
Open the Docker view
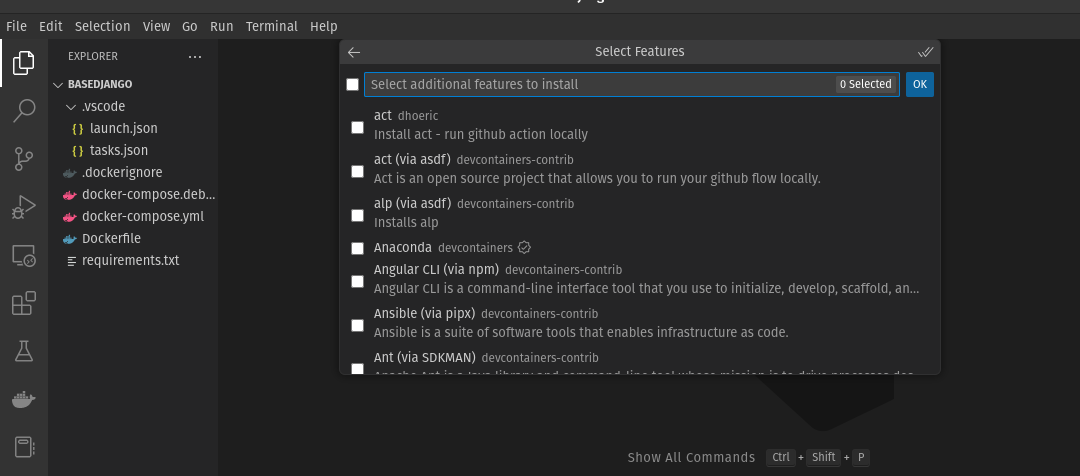[23, 399]
